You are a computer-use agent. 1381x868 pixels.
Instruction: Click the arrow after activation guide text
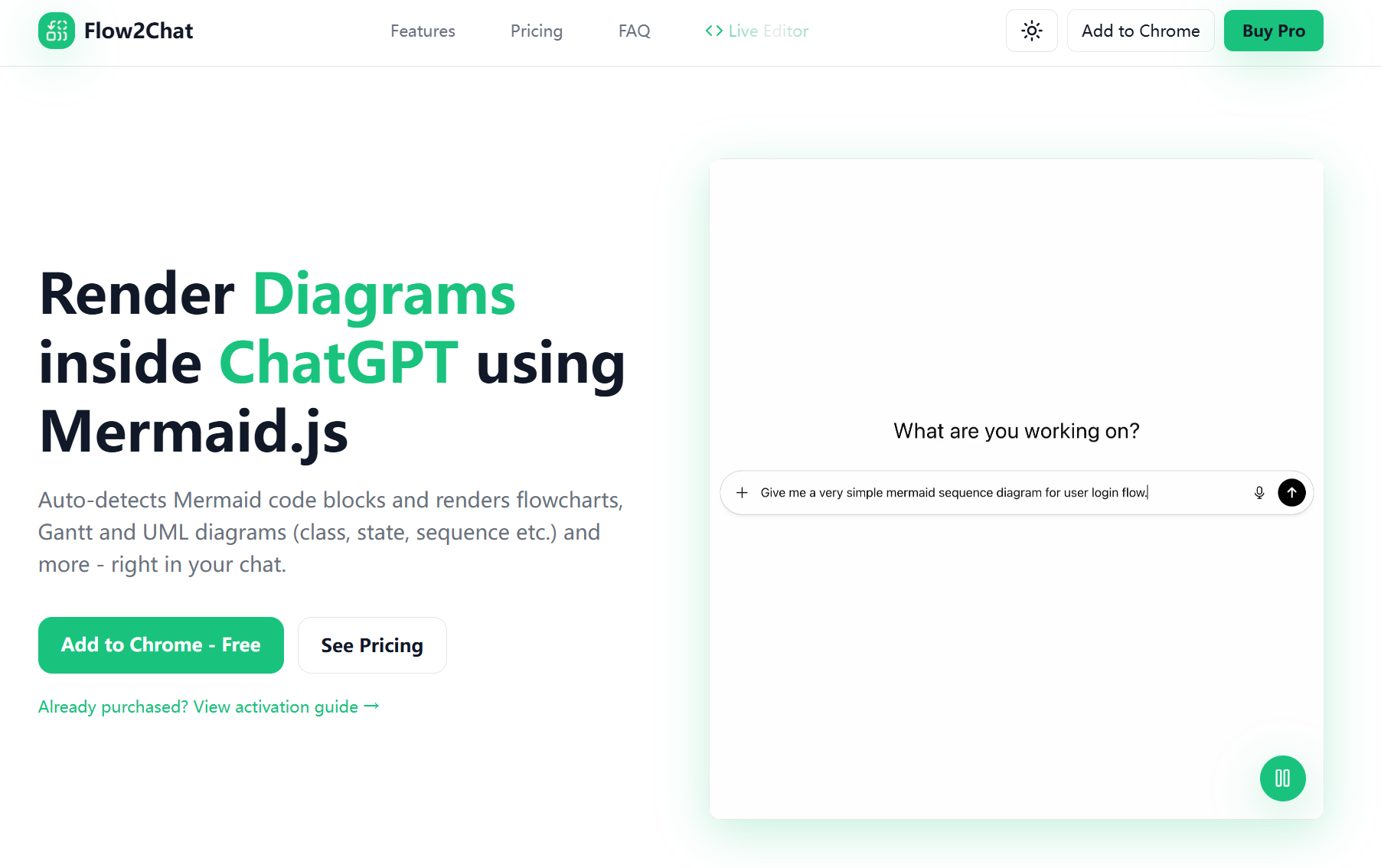pyautogui.click(x=371, y=706)
